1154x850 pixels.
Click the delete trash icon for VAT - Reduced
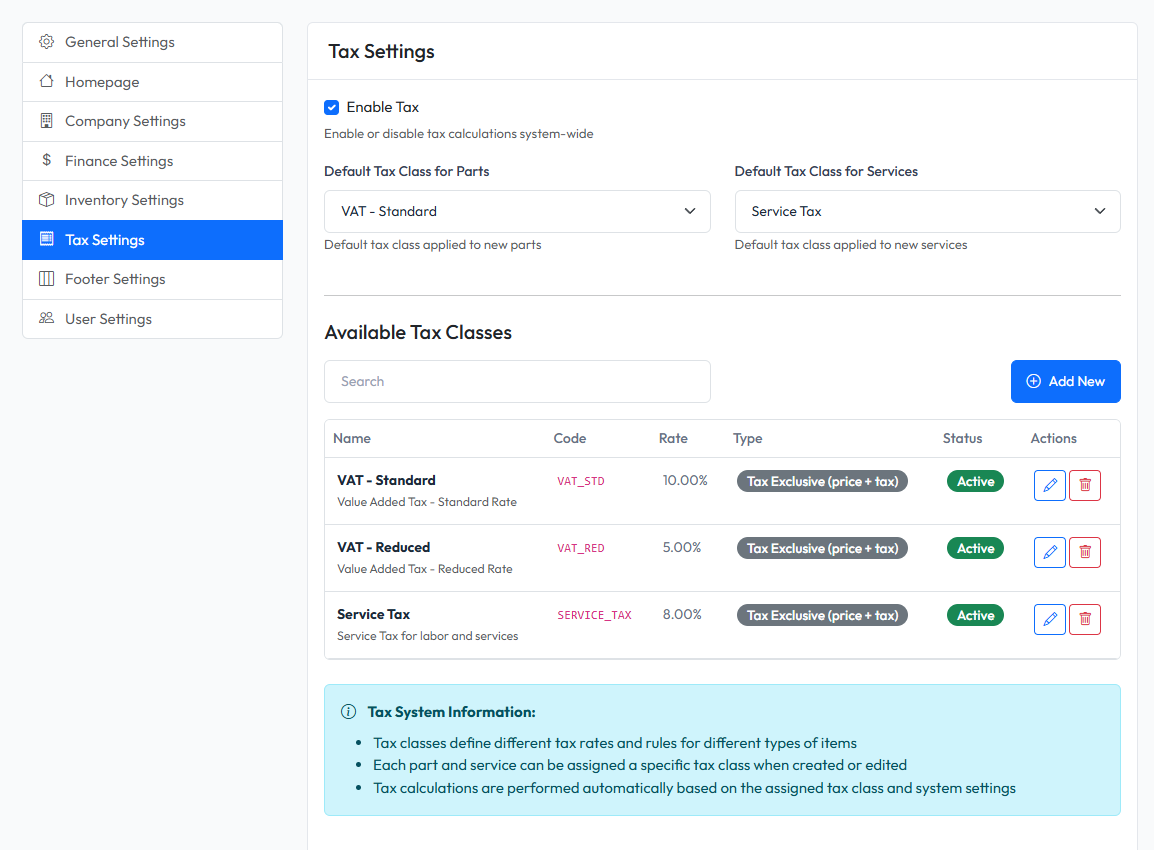coord(1085,551)
